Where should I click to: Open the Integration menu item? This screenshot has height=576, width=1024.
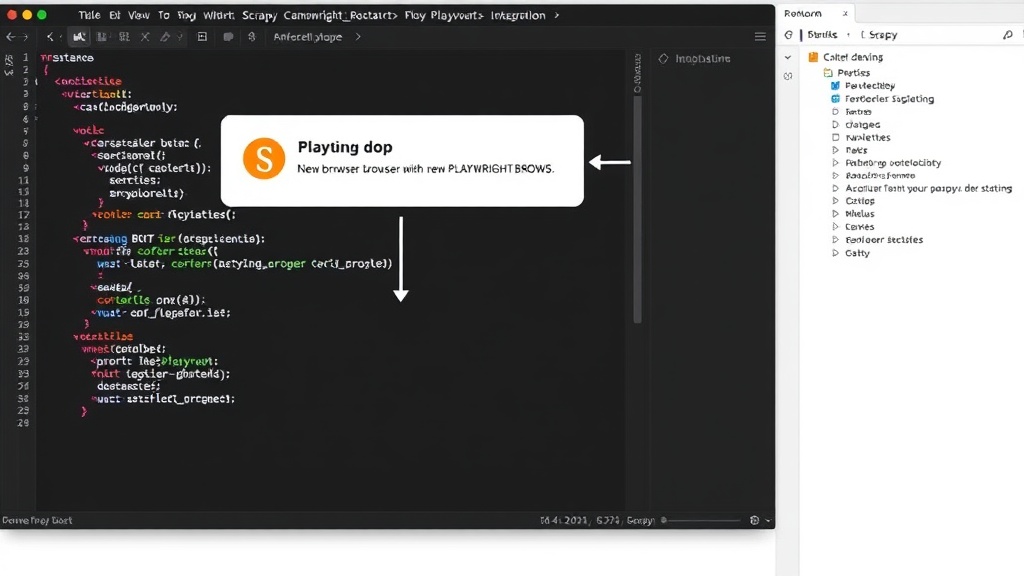tap(518, 15)
